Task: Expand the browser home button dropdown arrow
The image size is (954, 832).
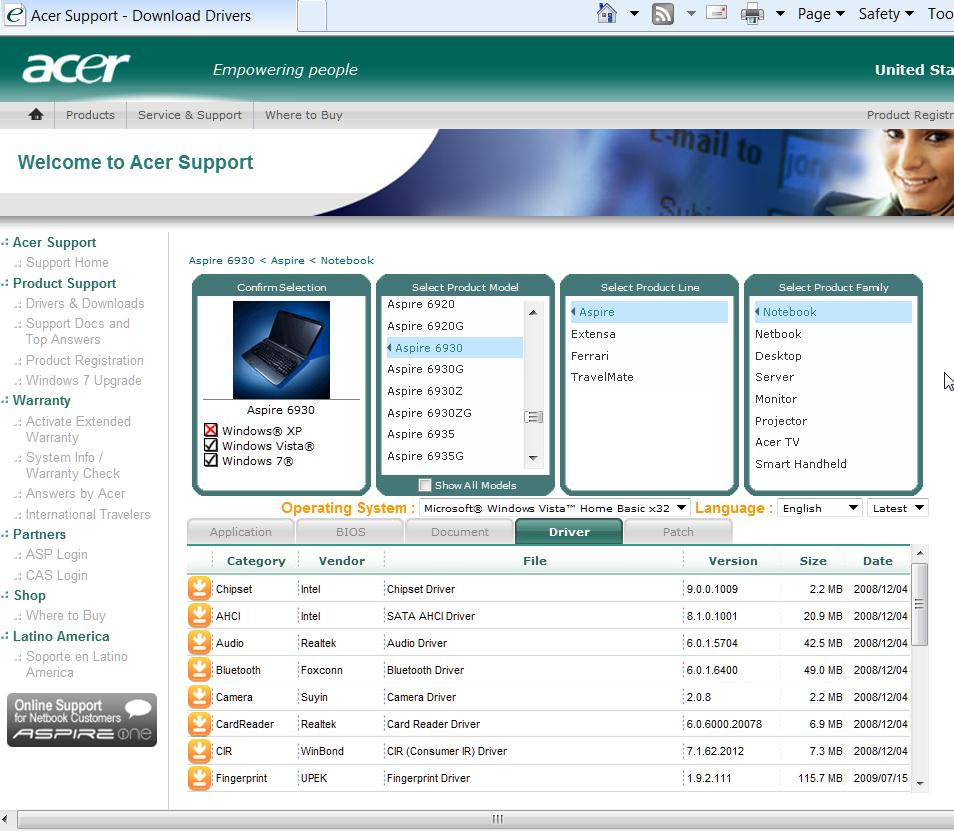Action: coord(634,13)
